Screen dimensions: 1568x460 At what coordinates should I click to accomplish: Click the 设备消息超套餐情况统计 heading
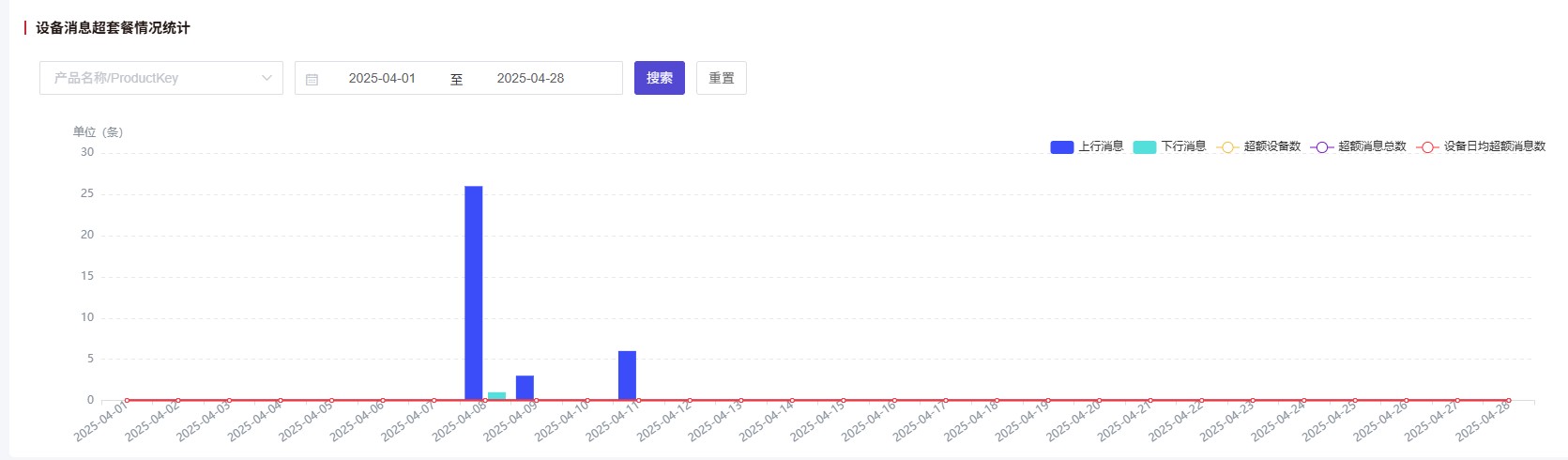(113, 28)
